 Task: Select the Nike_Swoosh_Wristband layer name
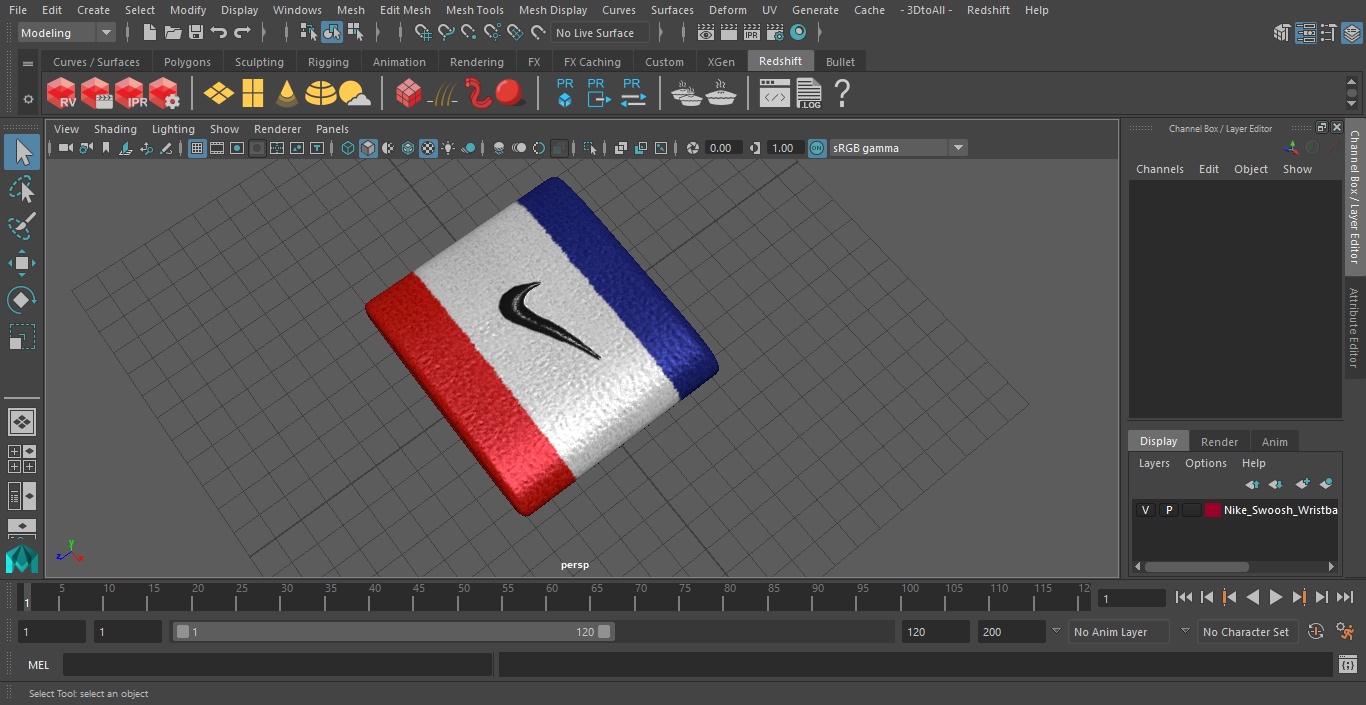(x=1280, y=510)
